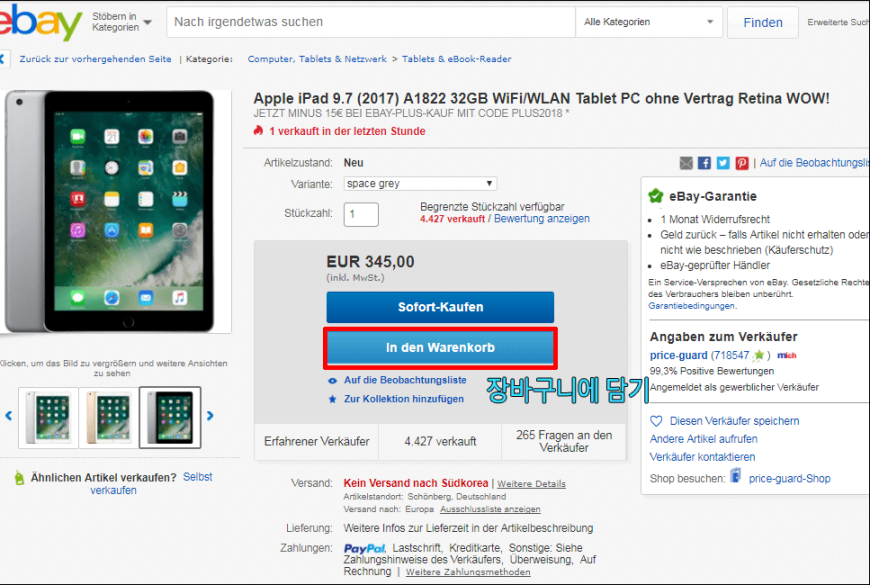Viewport: 870px width, 585px height.
Task: Open price-guard seller profile
Action: point(679,355)
